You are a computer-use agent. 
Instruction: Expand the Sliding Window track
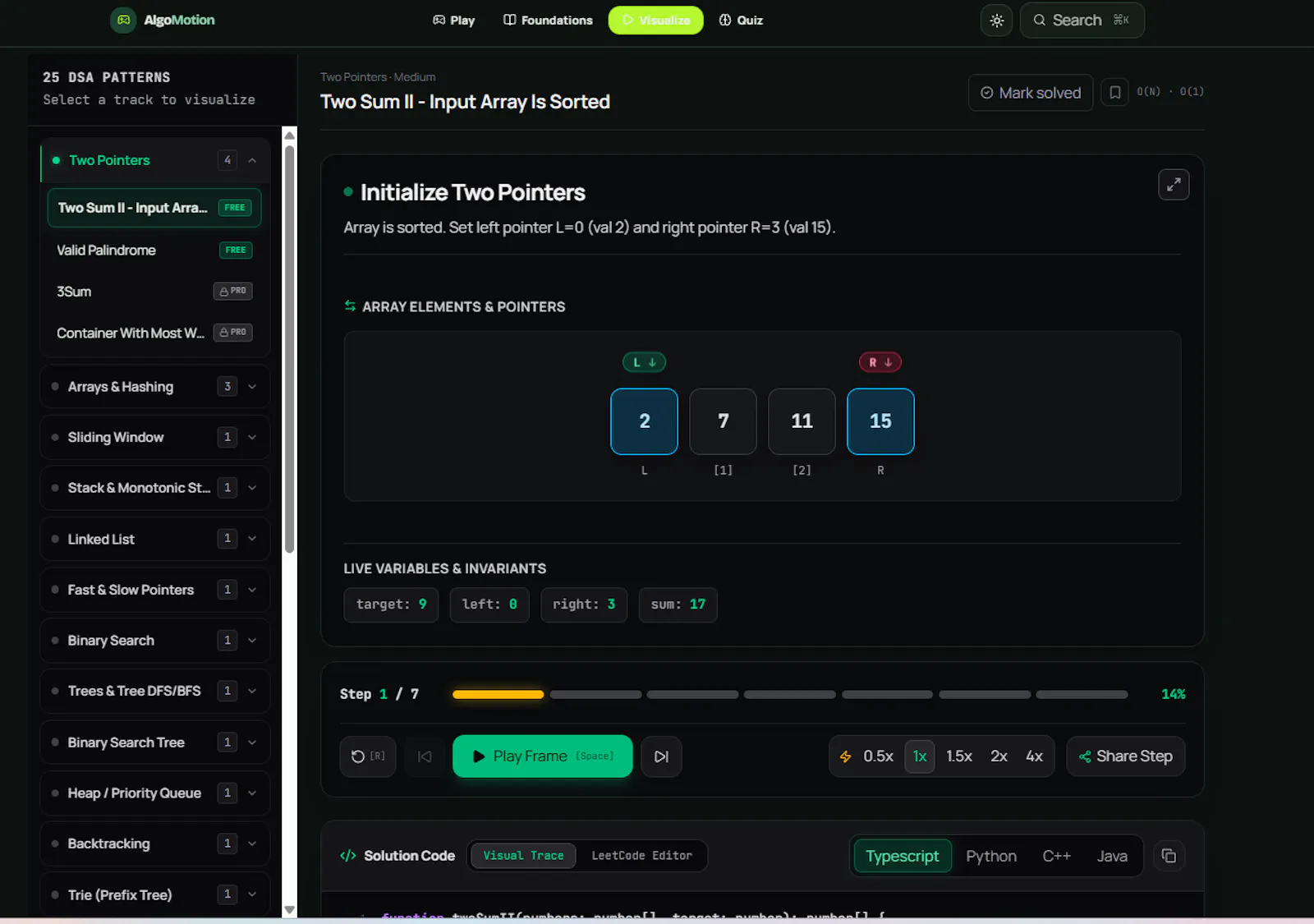[x=154, y=437]
